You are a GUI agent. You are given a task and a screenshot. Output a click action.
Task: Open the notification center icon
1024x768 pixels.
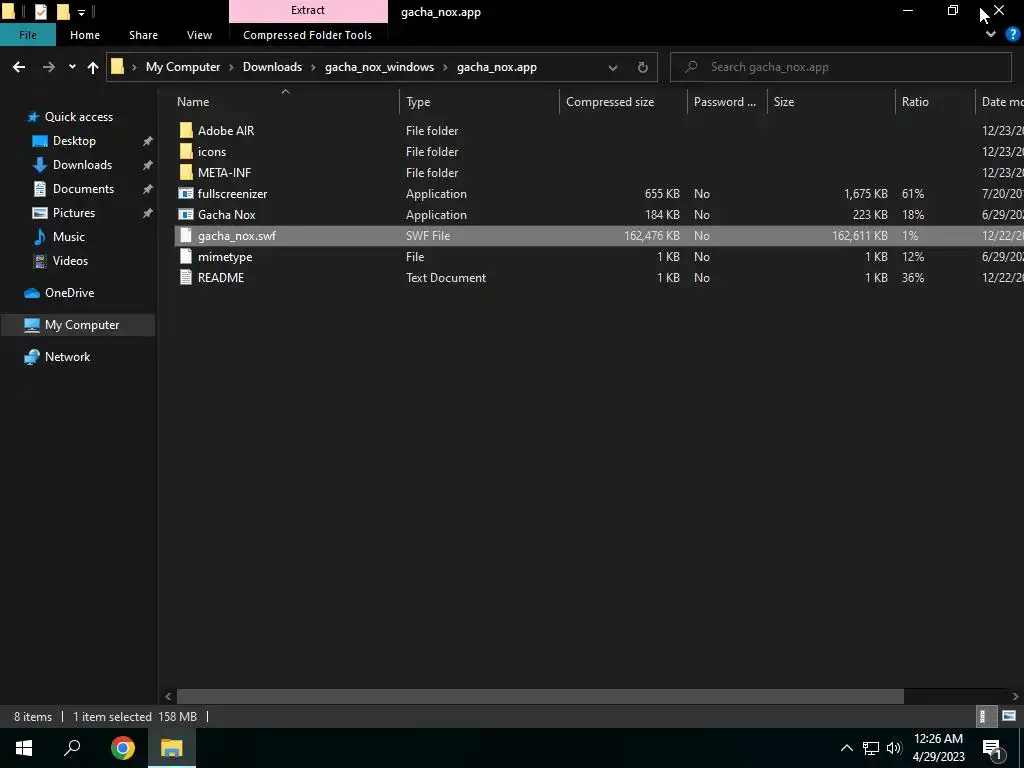click(x=992, y=749)
